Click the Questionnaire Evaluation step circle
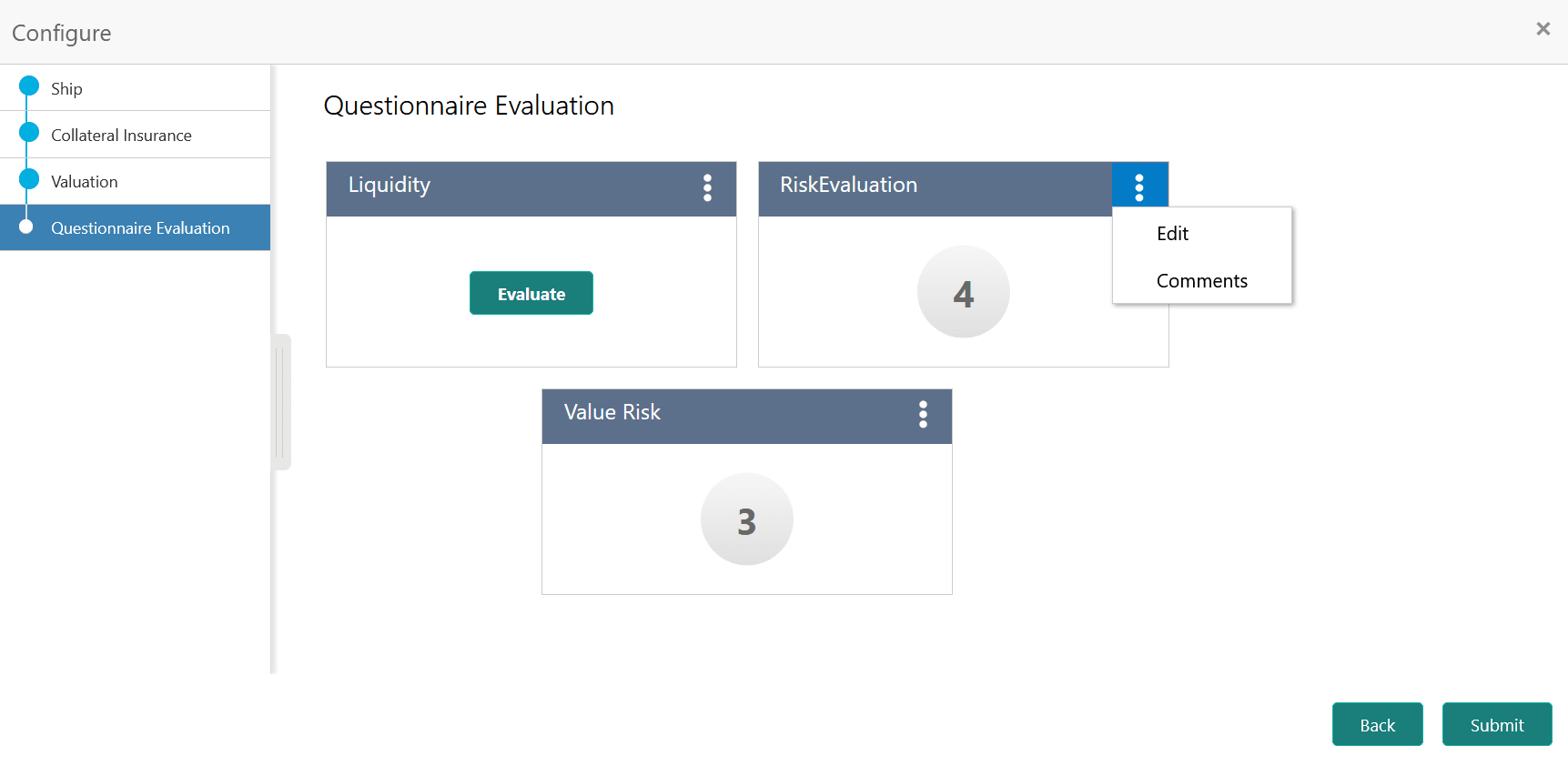1568x766 pixels. (x=27, y=227)
